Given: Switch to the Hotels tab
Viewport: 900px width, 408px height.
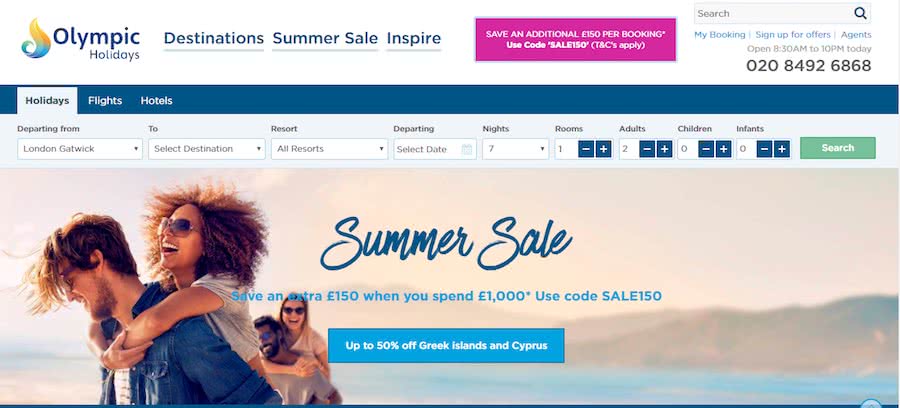Looking at the screenshot, I should (x=156, y=100).
